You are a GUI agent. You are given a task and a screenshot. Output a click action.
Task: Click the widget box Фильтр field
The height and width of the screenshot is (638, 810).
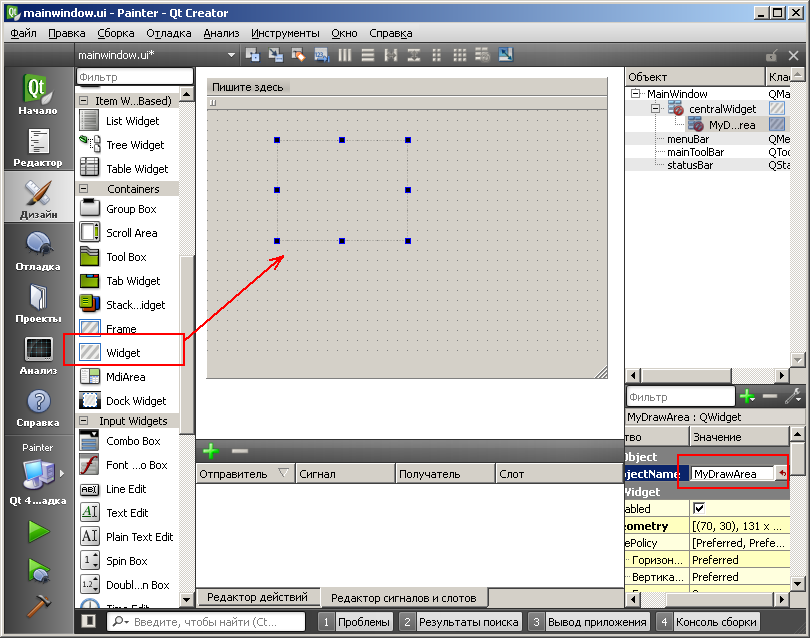[135, 77]
